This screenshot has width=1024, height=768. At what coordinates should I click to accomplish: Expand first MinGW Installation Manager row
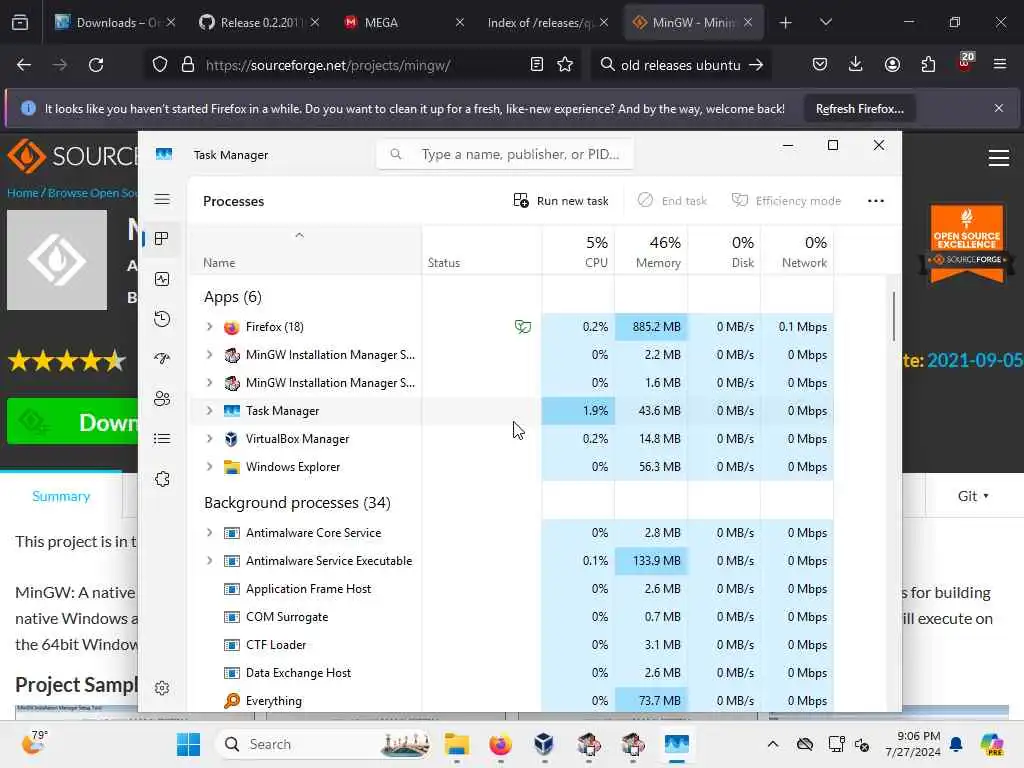click(209, 354)
